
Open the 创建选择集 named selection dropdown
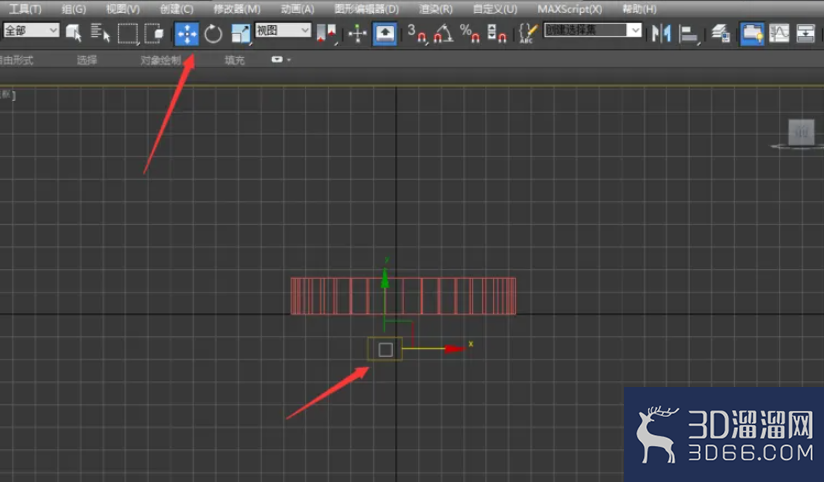(592, 30)
